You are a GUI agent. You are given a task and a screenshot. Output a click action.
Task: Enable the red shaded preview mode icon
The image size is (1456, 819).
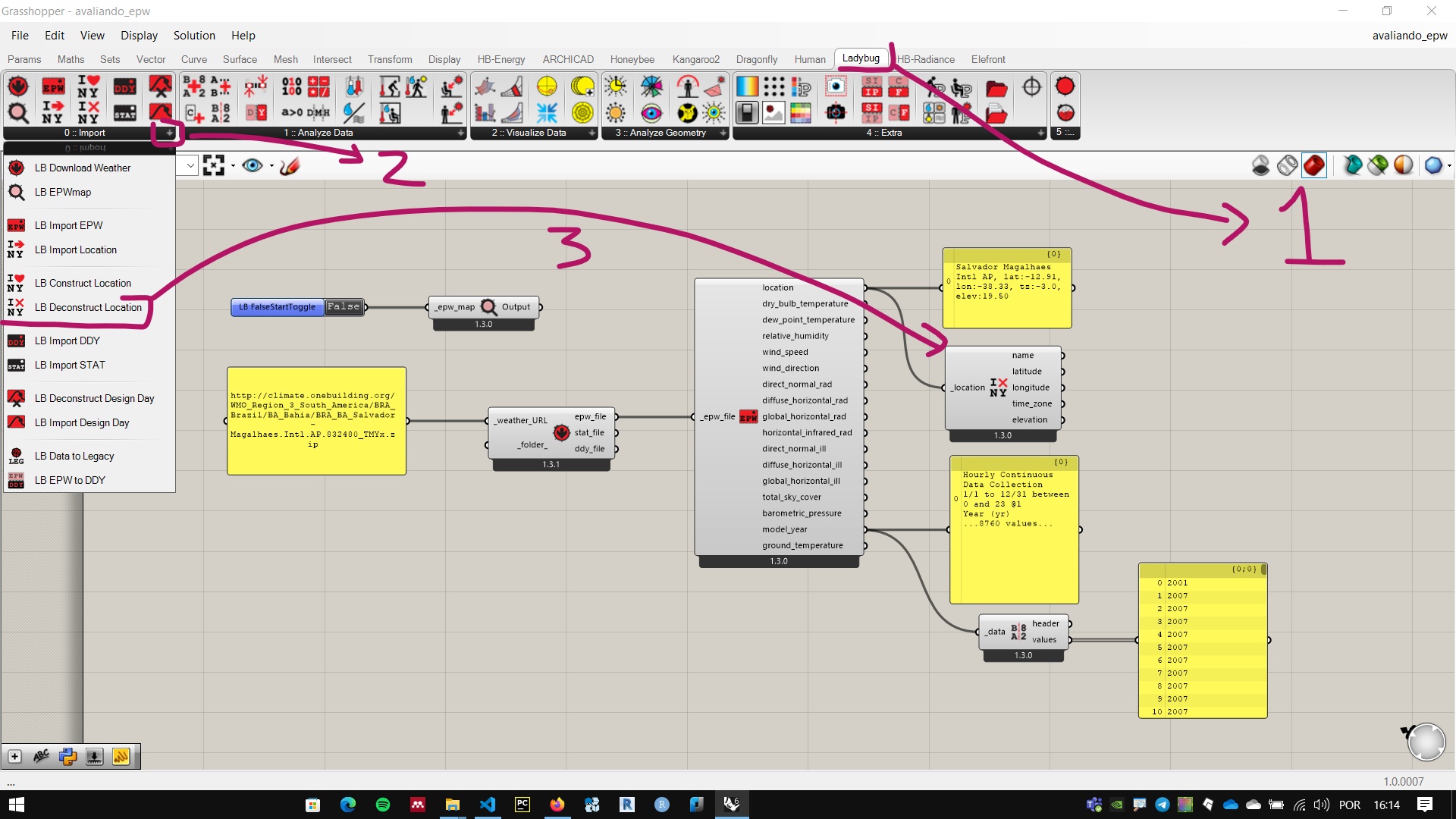tap(1314, 165)
